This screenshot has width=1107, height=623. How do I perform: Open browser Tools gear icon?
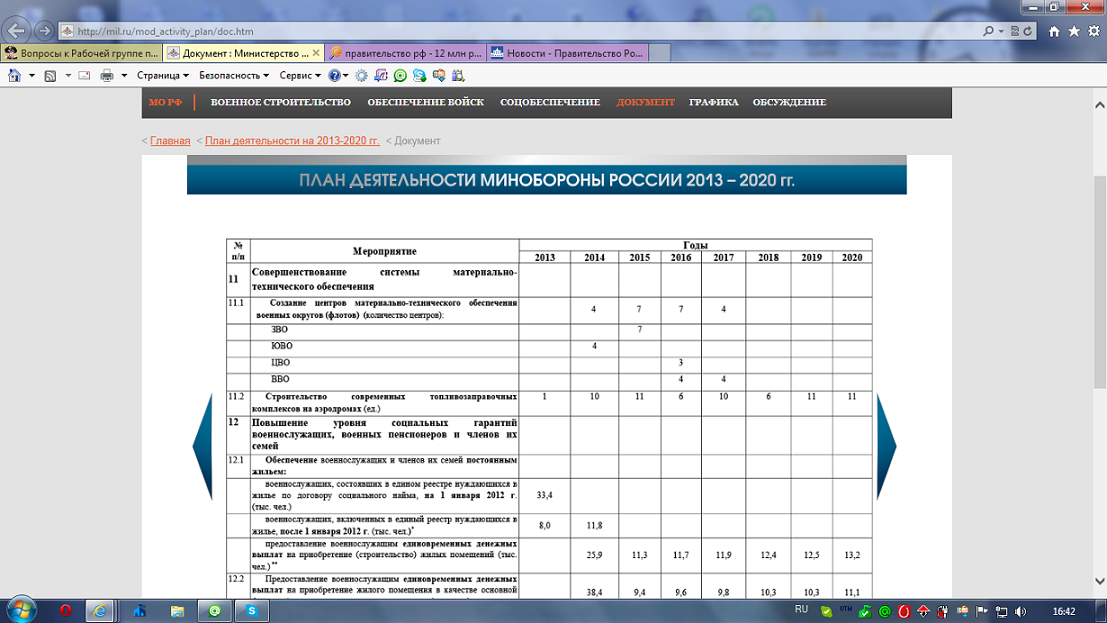pos(1093,32)
